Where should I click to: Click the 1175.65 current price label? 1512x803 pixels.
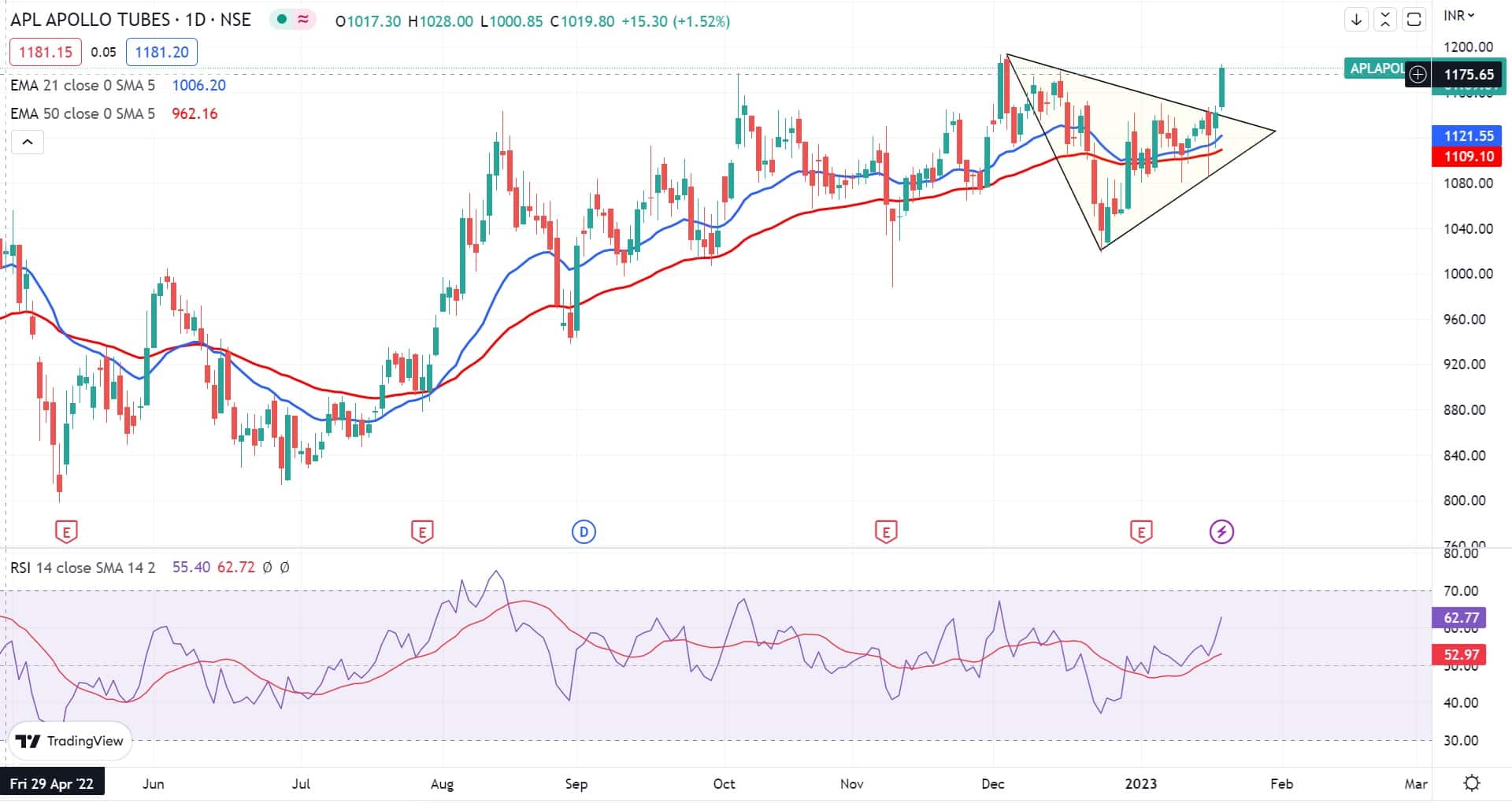(x=1467, y=75)
